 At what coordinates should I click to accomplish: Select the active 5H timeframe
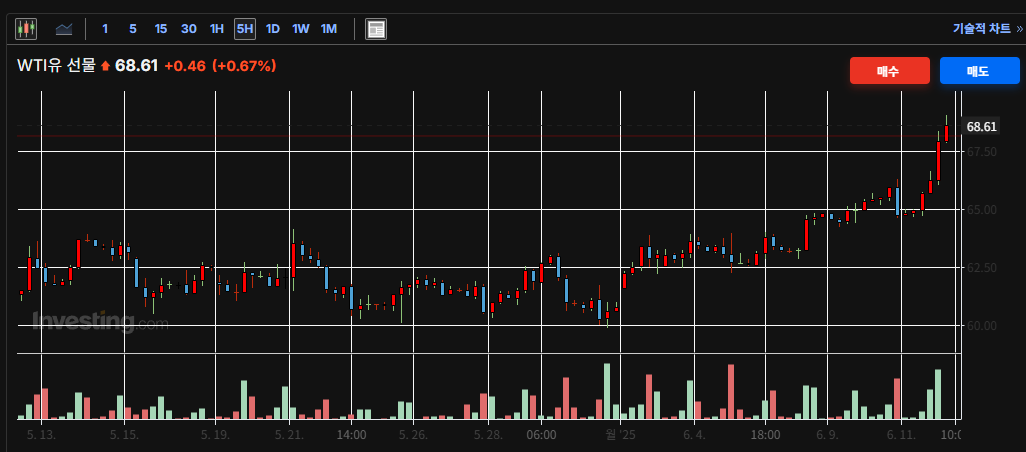coord(245,29)
